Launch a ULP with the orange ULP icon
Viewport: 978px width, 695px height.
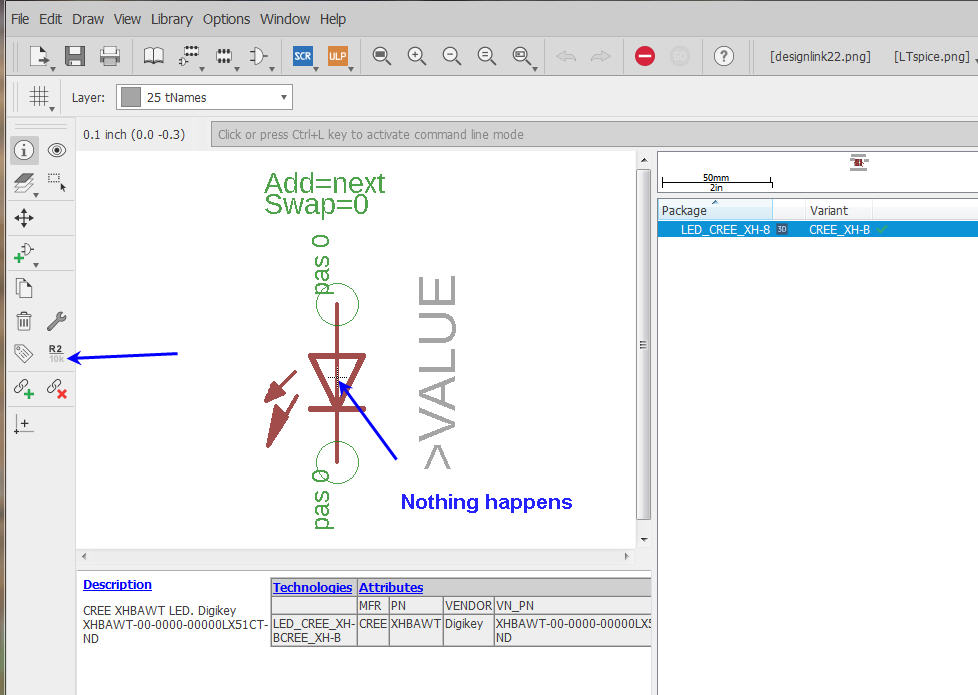pos(336,56)
